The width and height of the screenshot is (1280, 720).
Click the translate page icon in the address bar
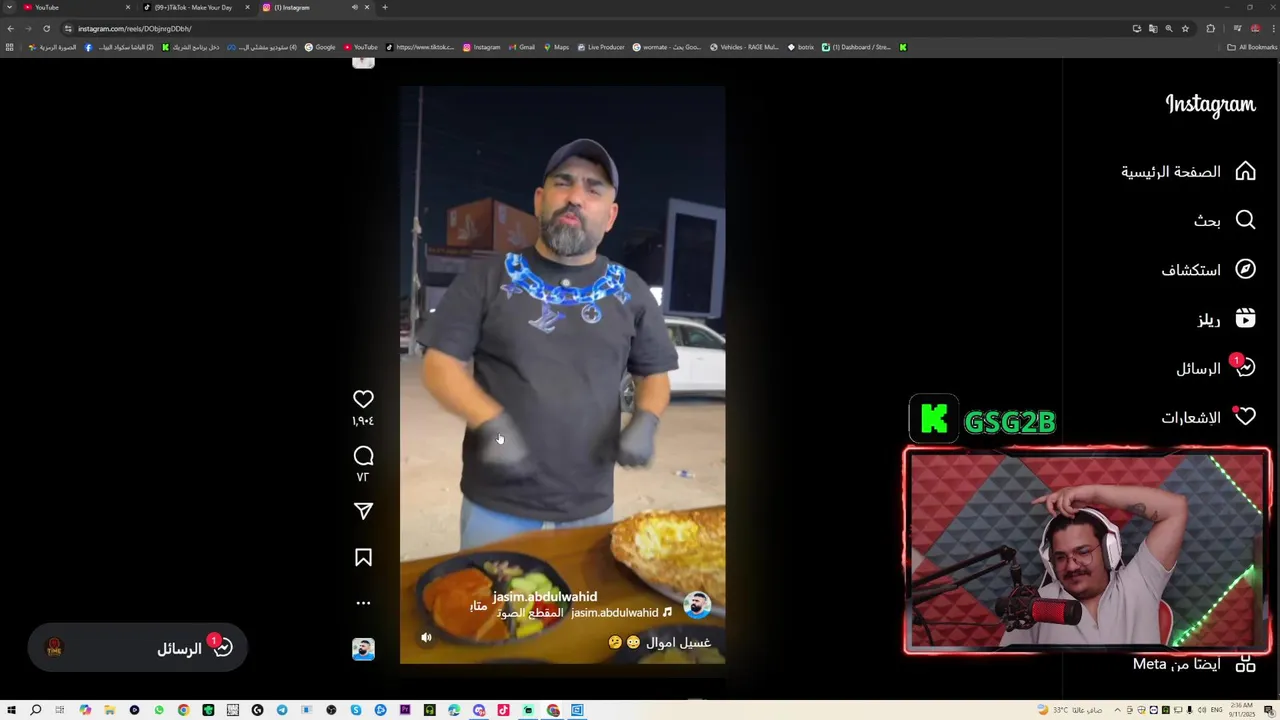click(x=1153, y=28)
